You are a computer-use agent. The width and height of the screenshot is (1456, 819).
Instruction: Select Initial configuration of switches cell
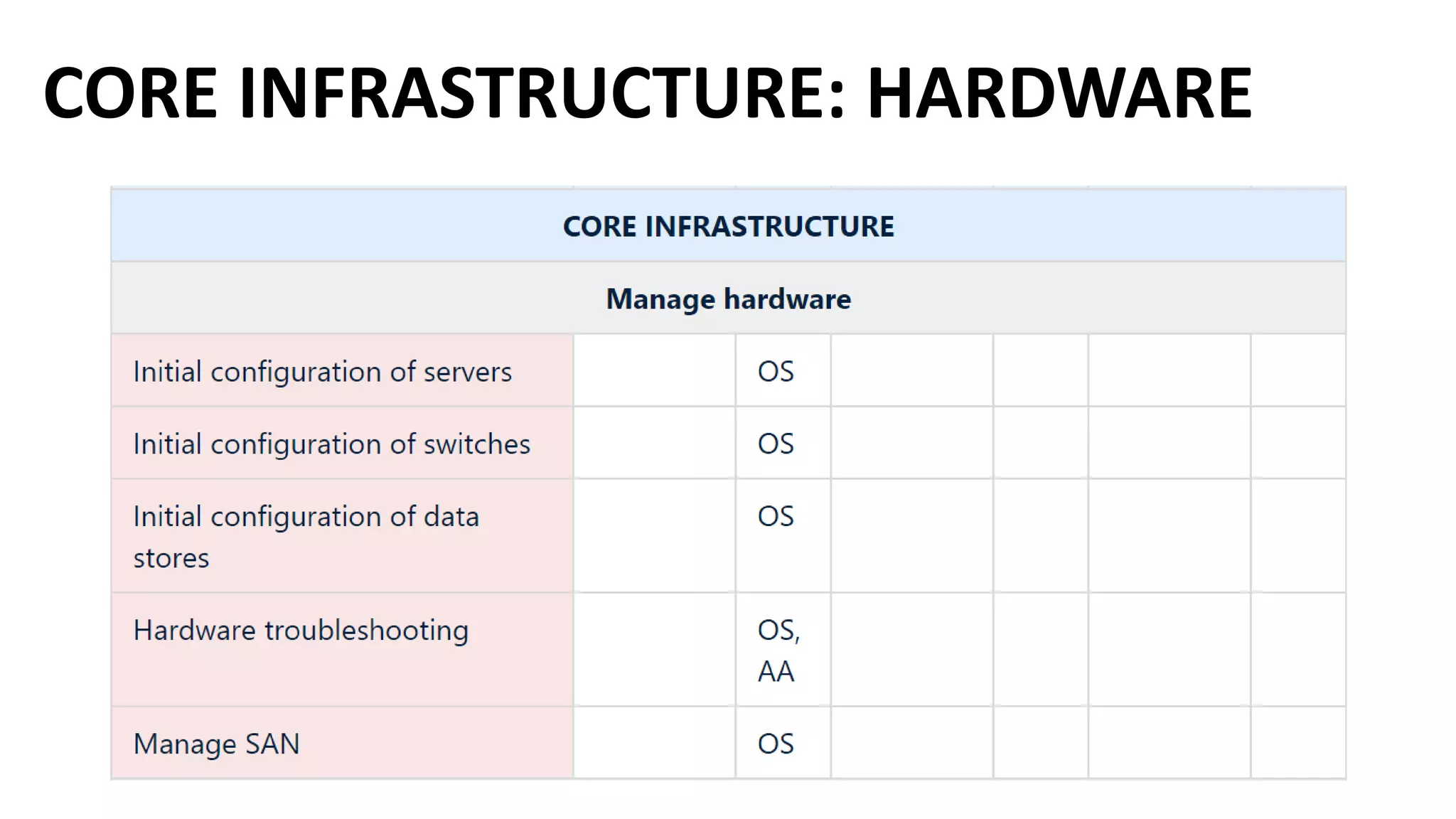pos(342,443)
